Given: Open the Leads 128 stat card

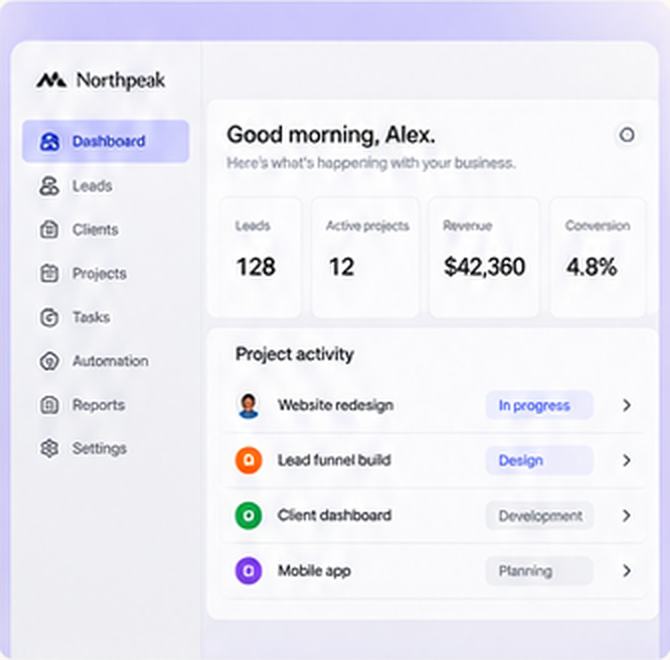Looking at the screenshot, I should click(x=260, y=257).
